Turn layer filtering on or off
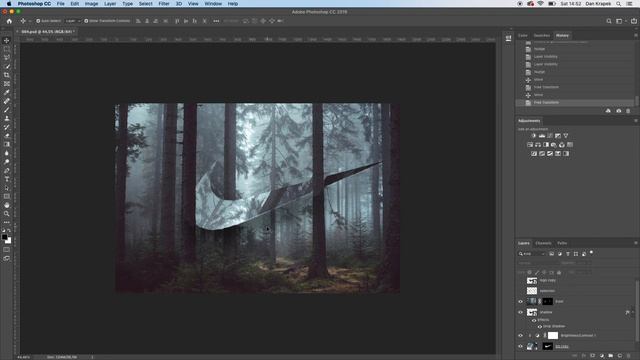Screen dimensions: 640x360 tap(591, 253)
